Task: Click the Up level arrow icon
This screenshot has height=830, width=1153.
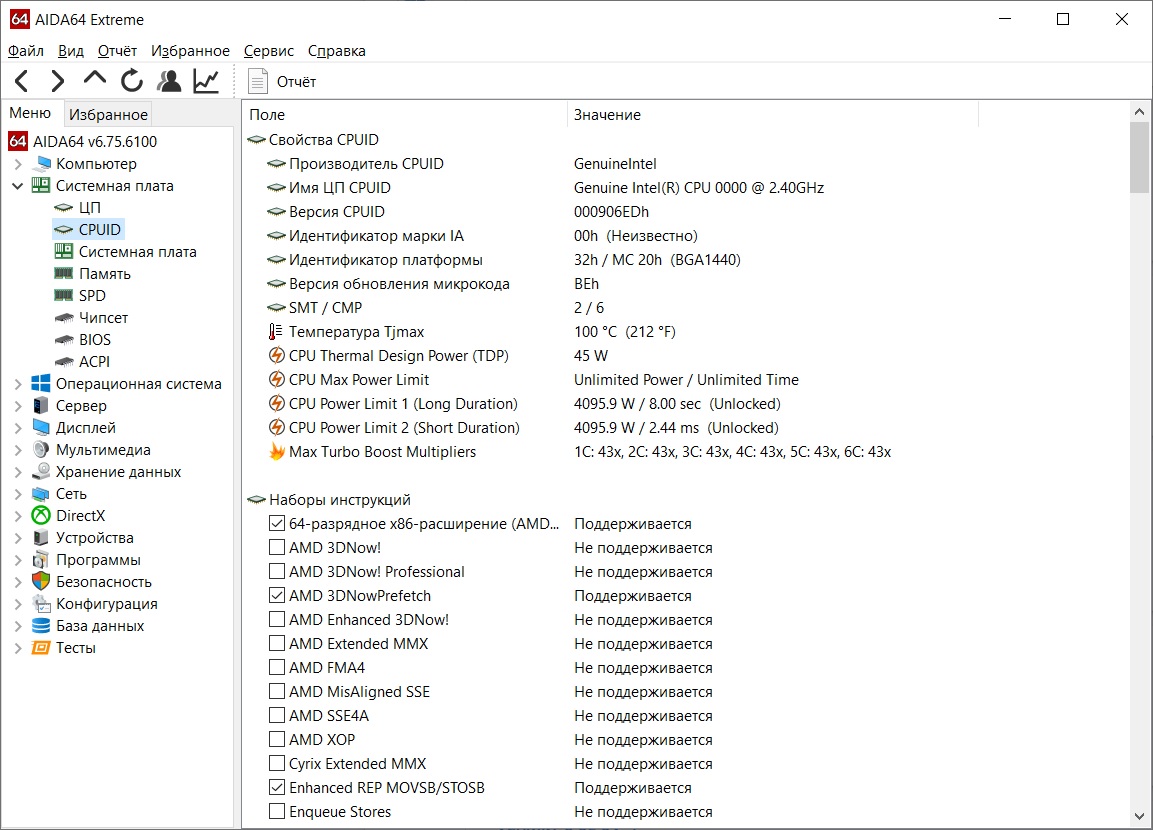Action: tap(95, 79)
